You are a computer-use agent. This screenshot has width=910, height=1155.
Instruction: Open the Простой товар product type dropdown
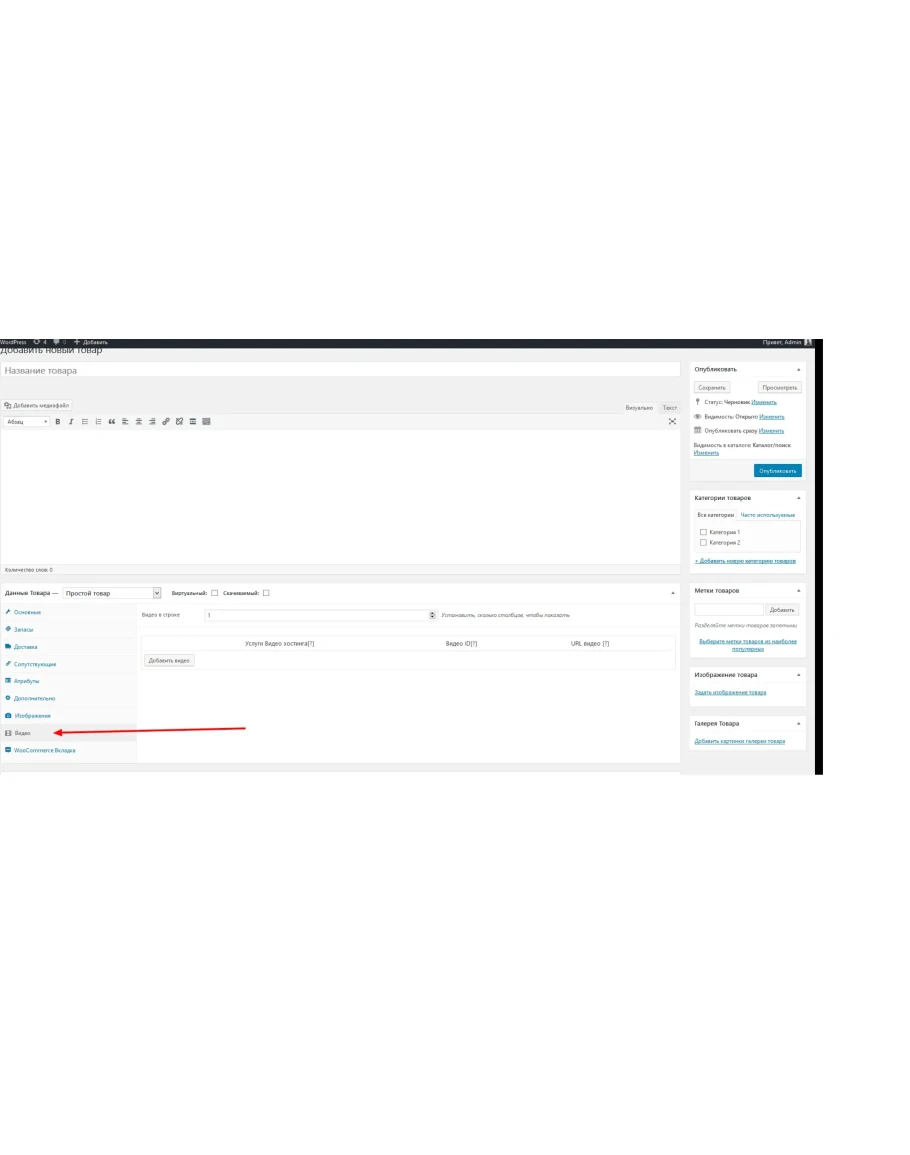[x=111, y=593]
